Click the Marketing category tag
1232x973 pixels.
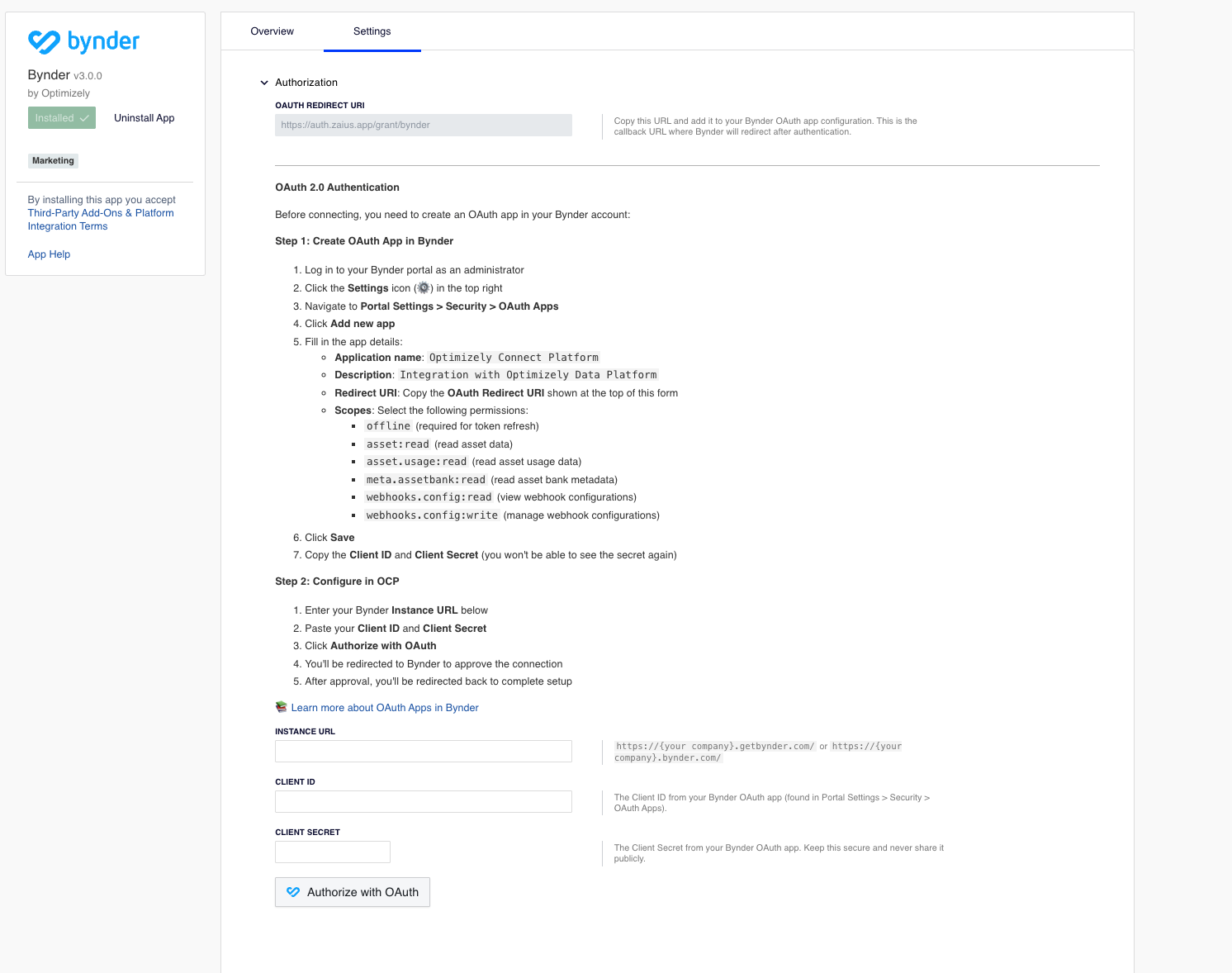click(53, 160)
